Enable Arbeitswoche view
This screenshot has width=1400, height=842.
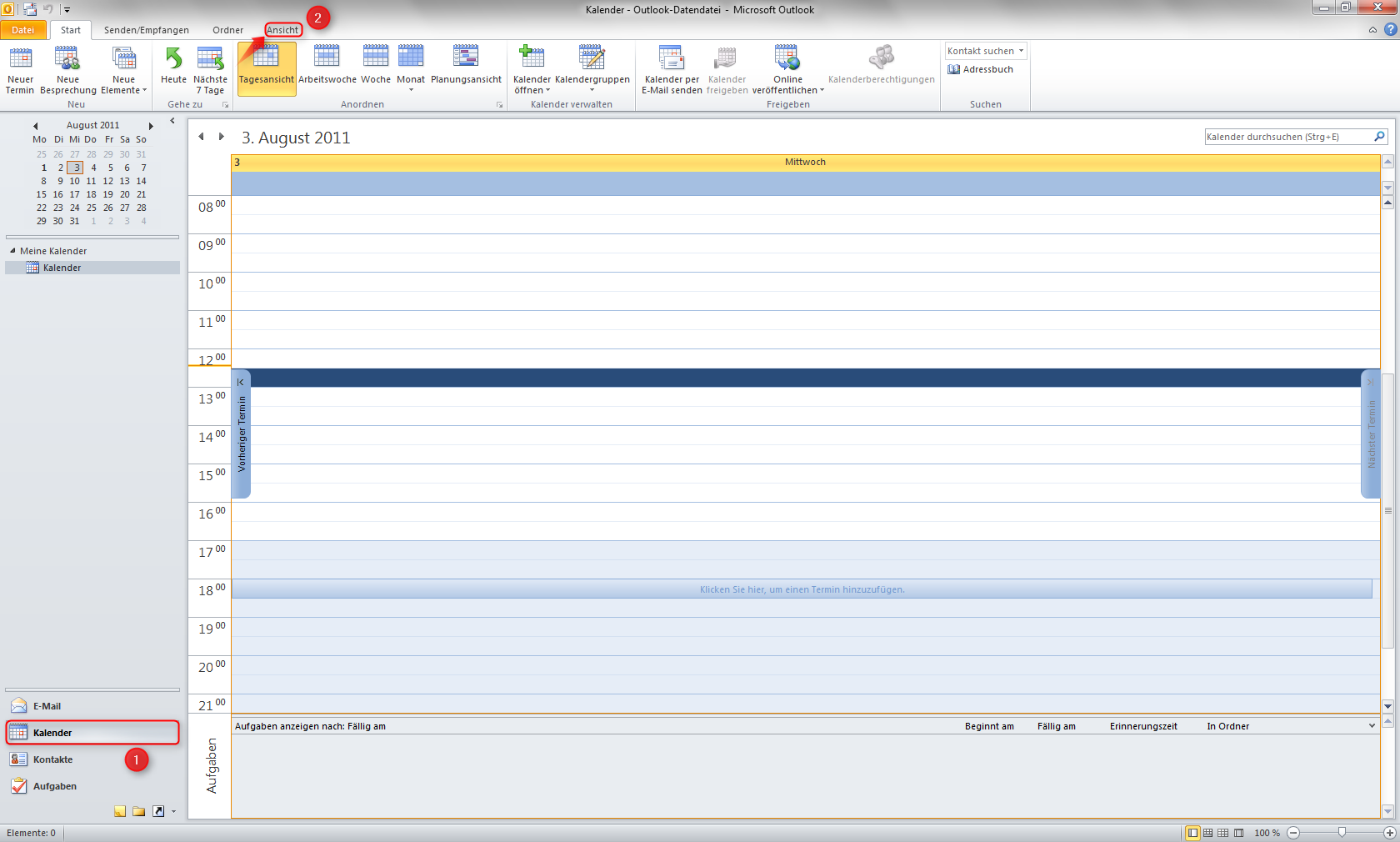click(327, 70)
